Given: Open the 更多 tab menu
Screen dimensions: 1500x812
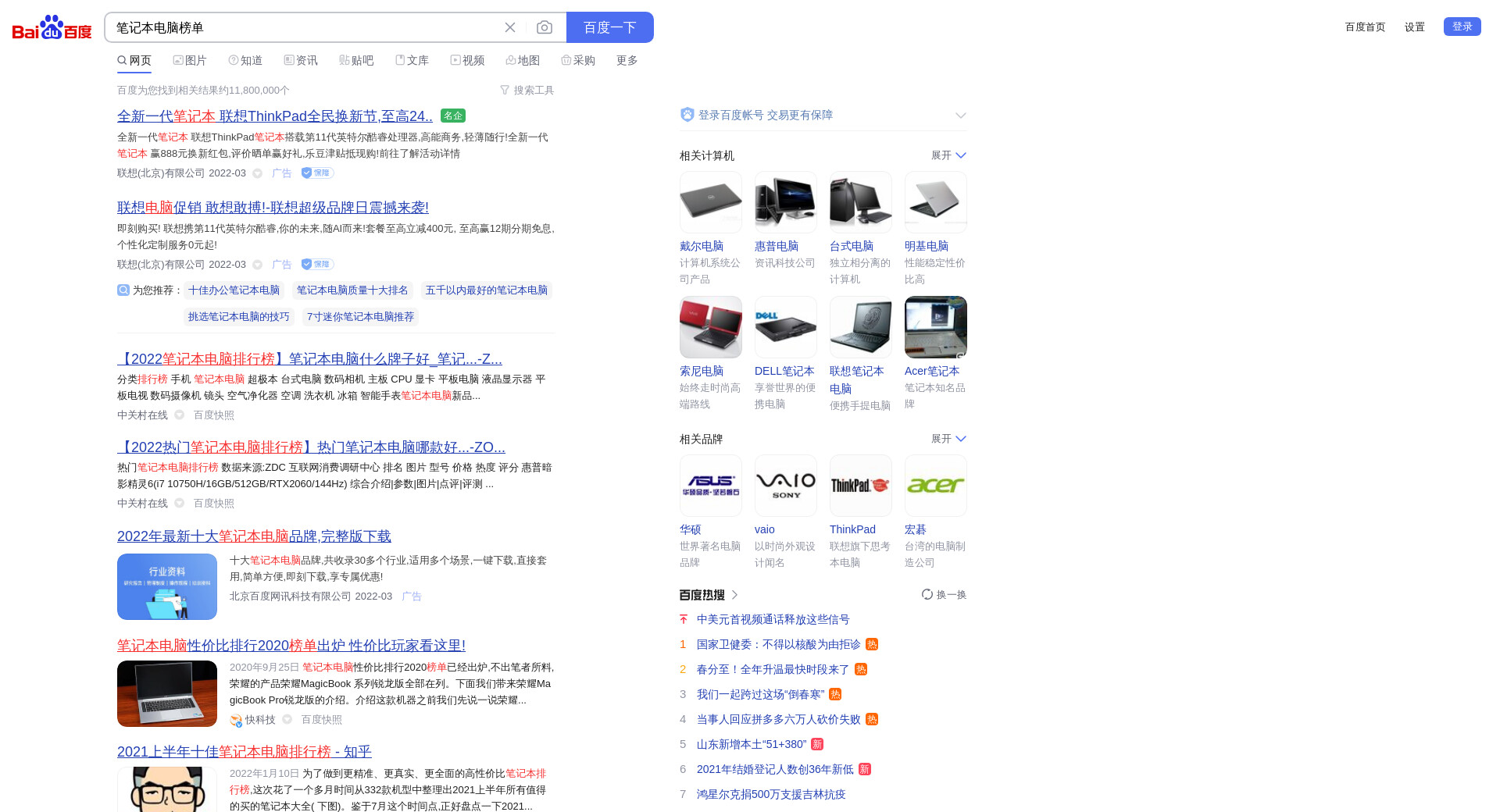Looking at the screenshot, I should [x=627, y=60].
